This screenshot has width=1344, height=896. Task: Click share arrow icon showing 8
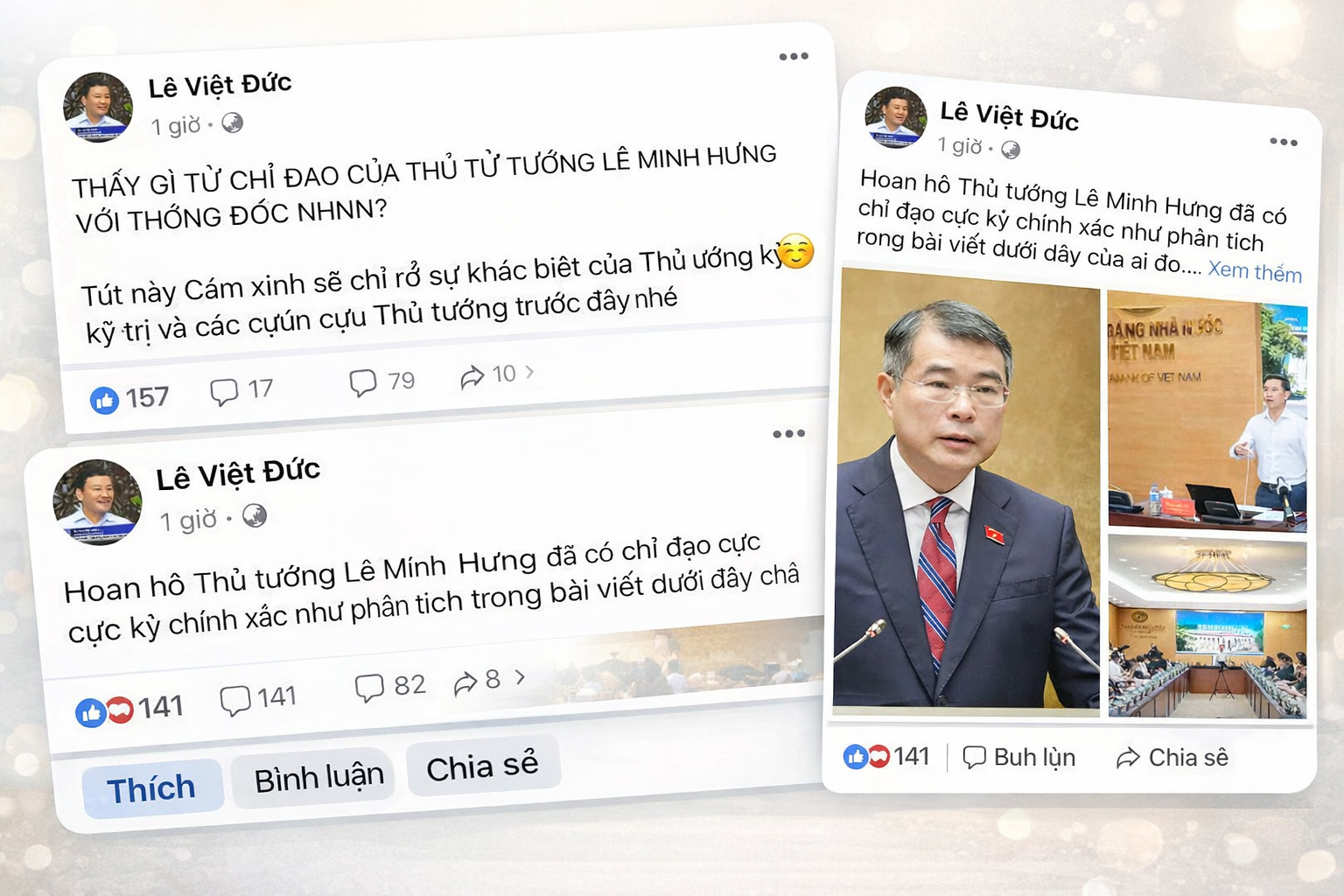(x=465, y=682)
